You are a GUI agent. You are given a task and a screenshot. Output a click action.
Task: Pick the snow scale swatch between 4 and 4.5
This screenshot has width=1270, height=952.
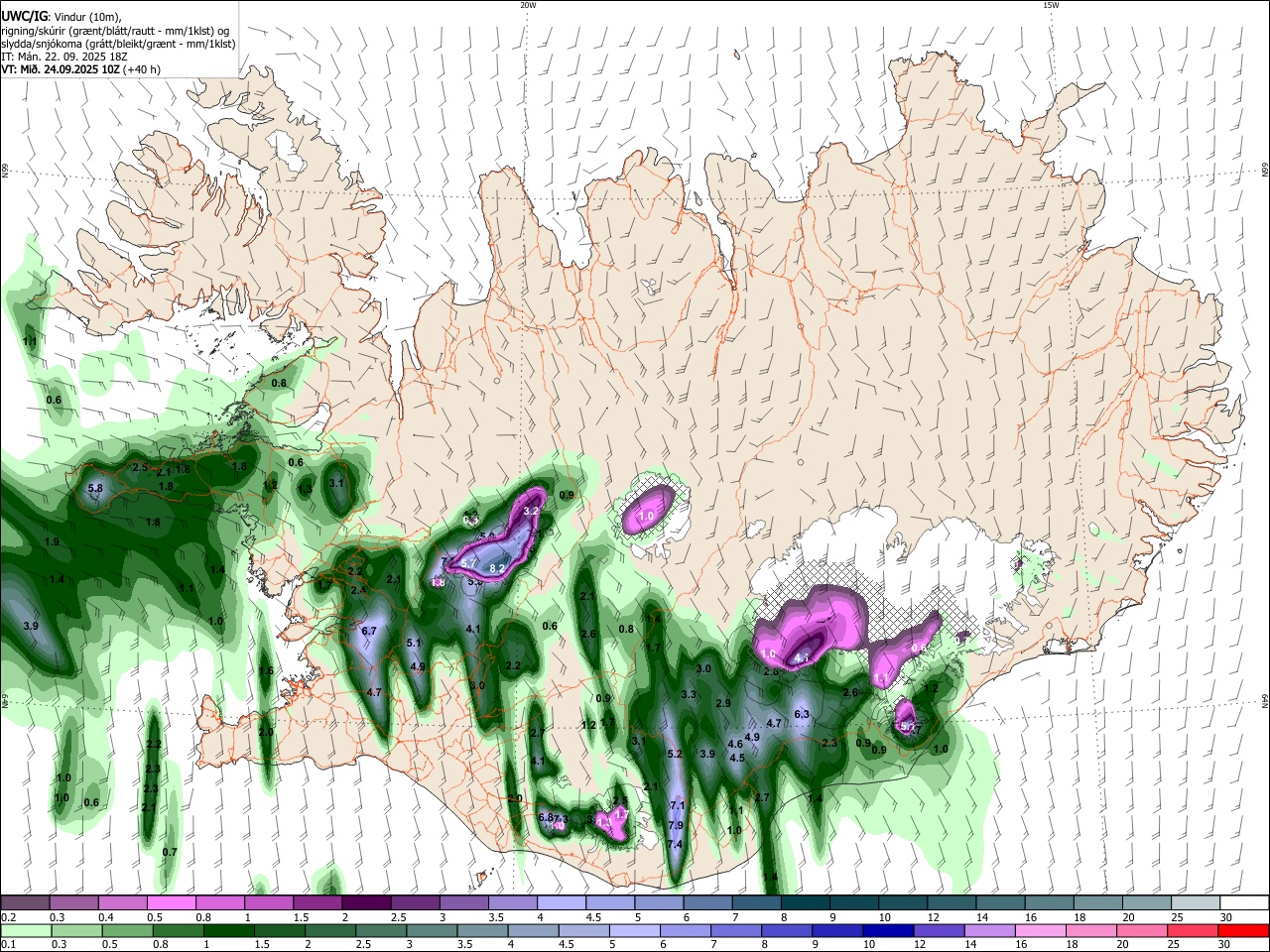pyautogui.click(x=562, y=902)
